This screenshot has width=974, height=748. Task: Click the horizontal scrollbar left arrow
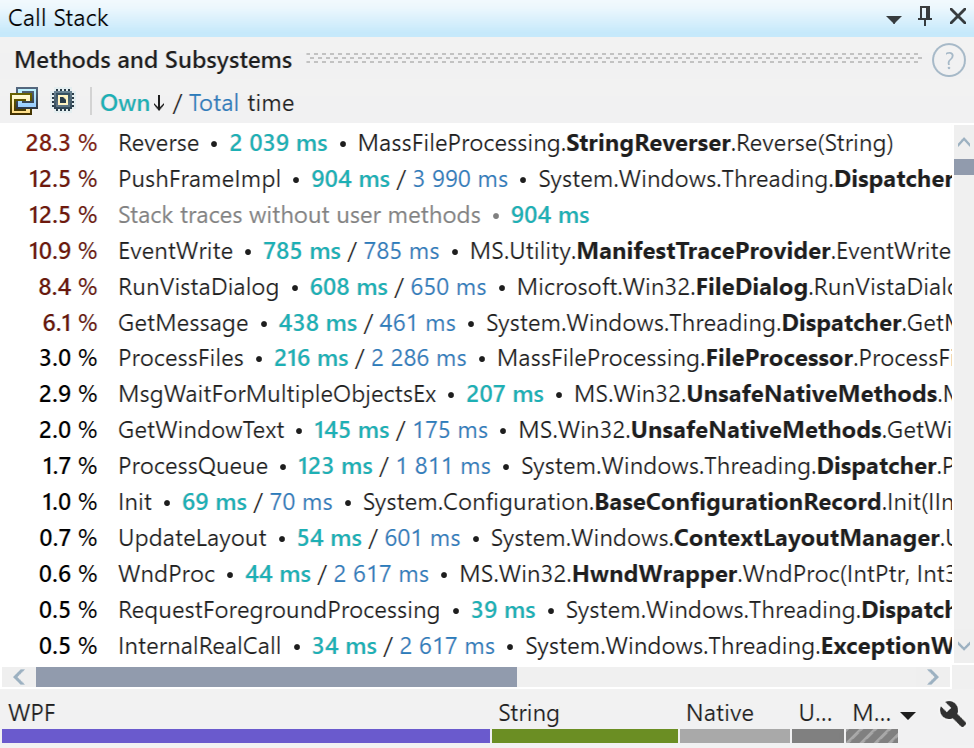(19, 677)
